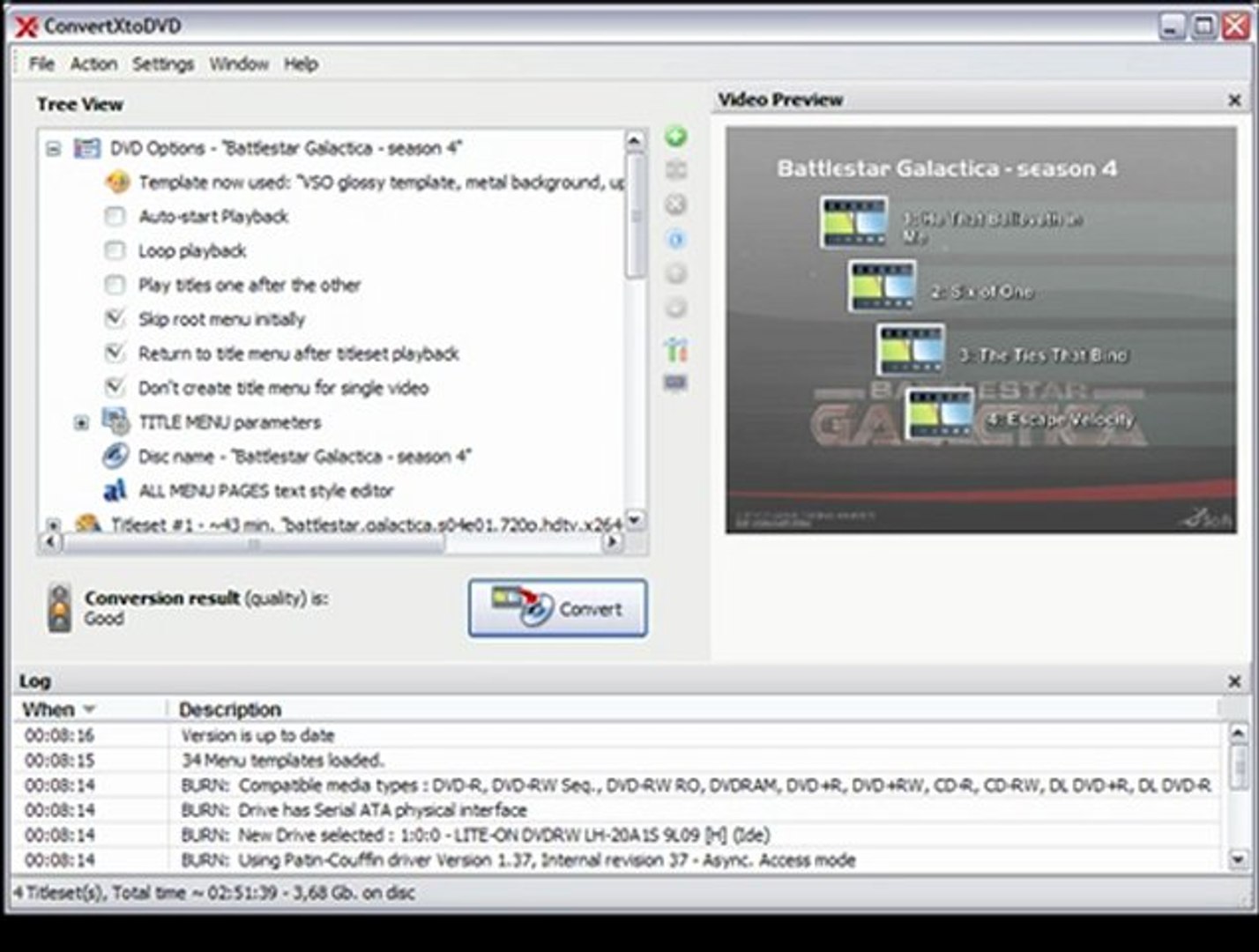Click the TITLE MENU parameters icon

tap(115, 422)
